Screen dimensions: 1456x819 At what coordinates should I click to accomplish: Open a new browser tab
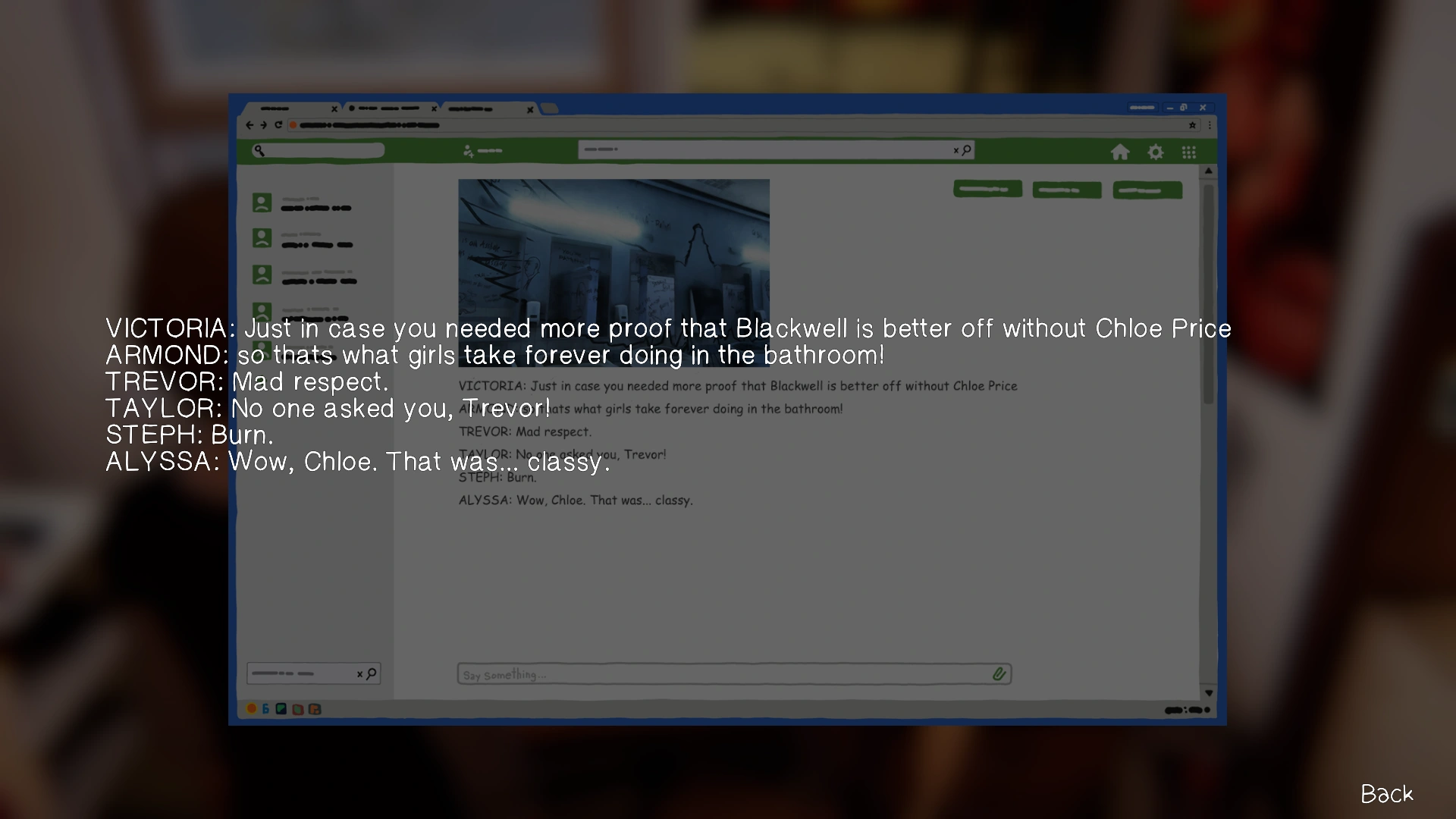pyautogui.click(x=551, y=108)
